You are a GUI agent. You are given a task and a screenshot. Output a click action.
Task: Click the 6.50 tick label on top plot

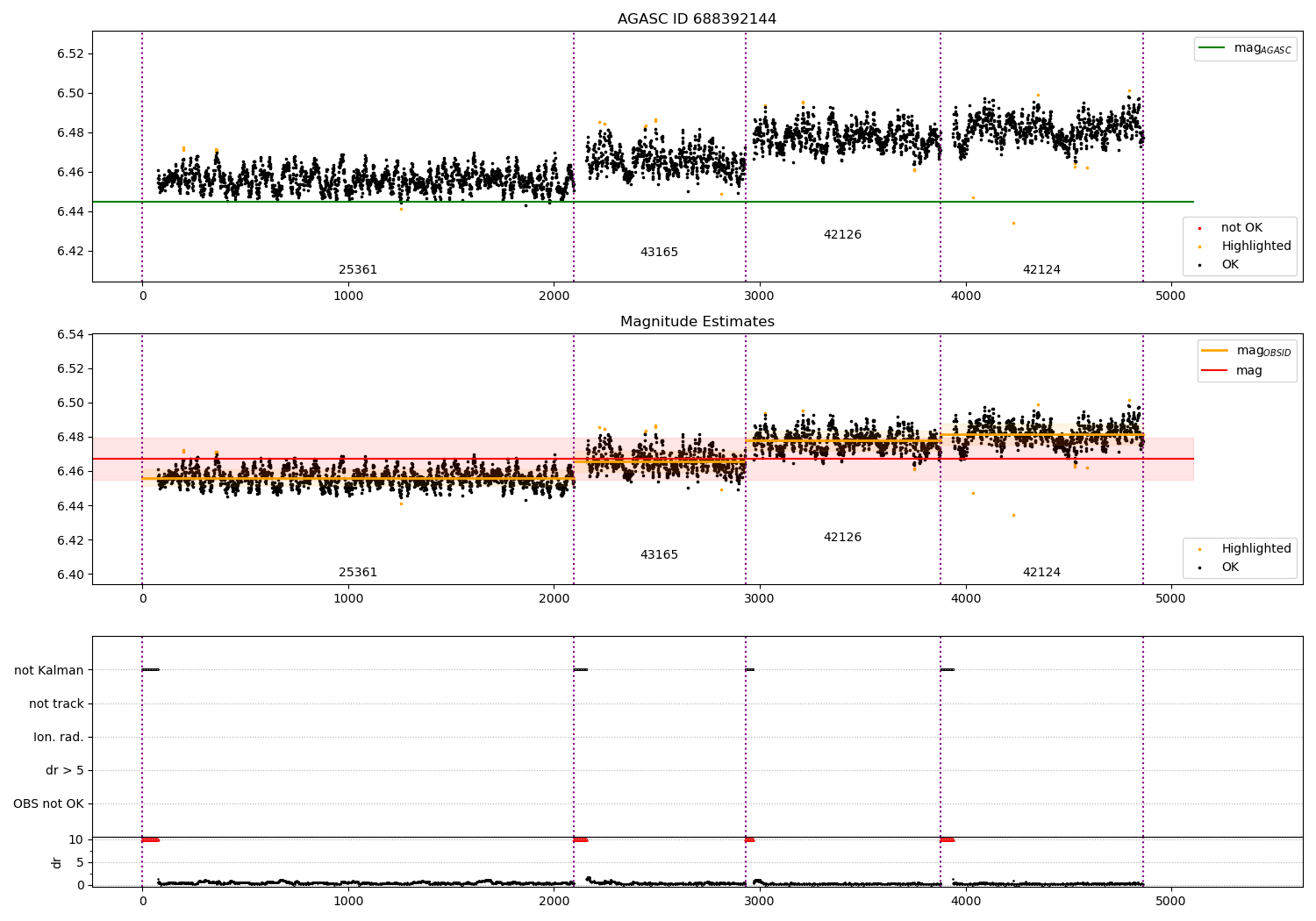point(70,93)
